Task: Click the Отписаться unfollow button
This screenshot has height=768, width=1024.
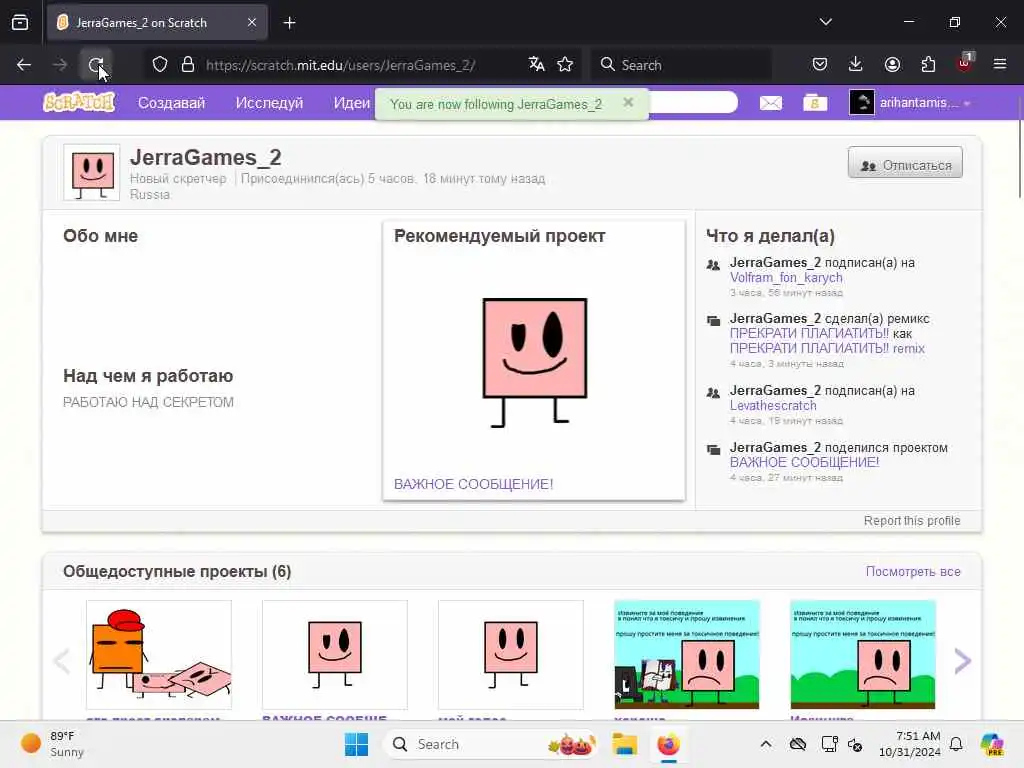Action: point(905,163)
